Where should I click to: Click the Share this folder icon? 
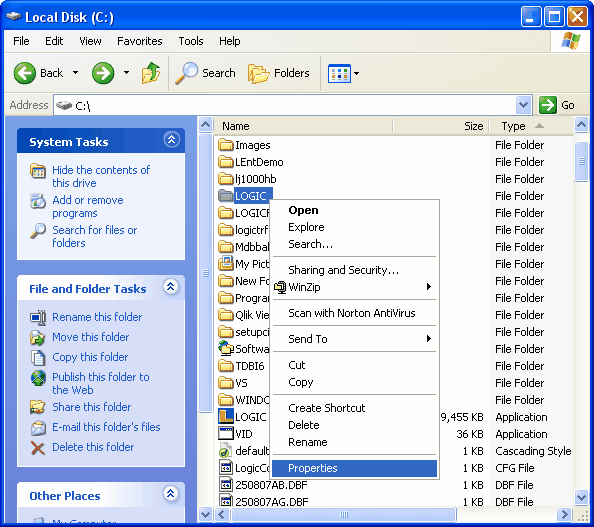38,407
